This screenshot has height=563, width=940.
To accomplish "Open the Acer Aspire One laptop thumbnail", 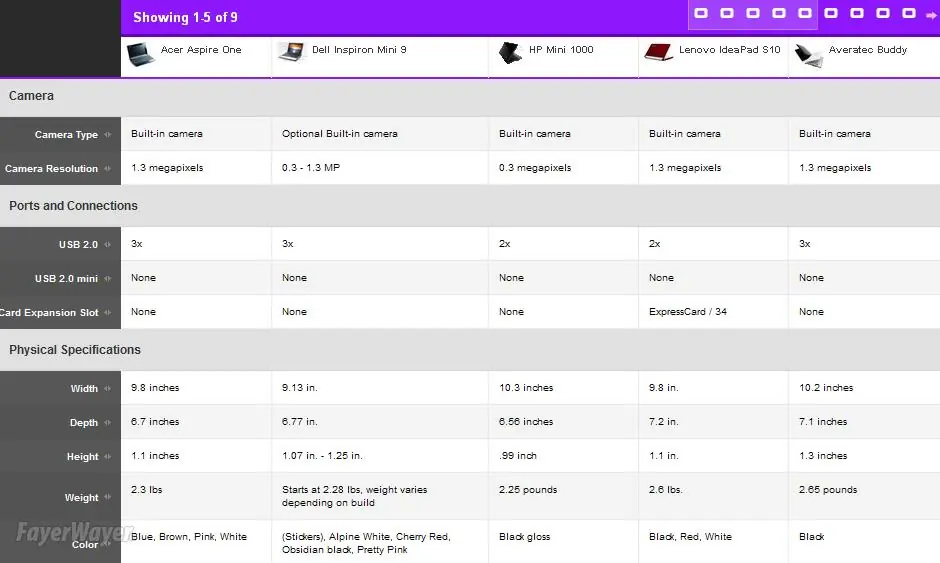I will pyautogui.click(x=141, y=55).
